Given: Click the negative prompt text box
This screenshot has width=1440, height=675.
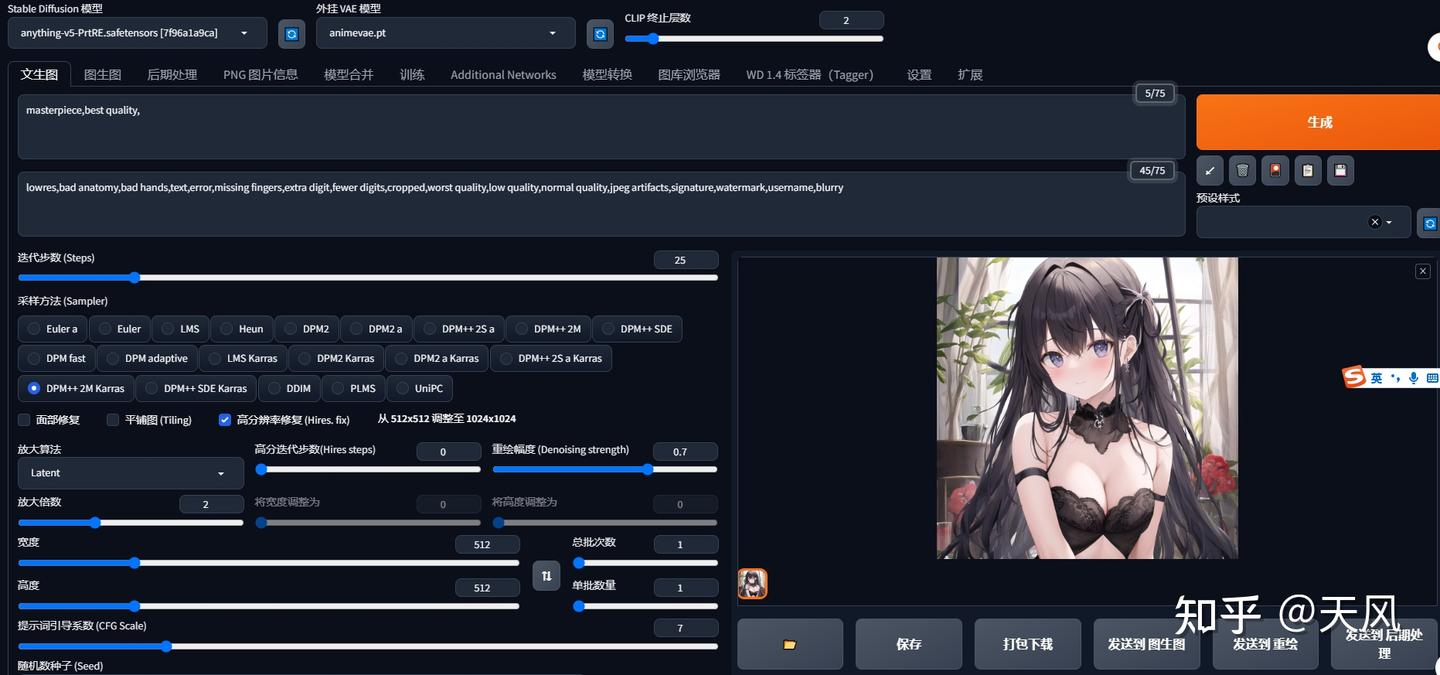Looking at the screenshot, I should coord(601,204).
